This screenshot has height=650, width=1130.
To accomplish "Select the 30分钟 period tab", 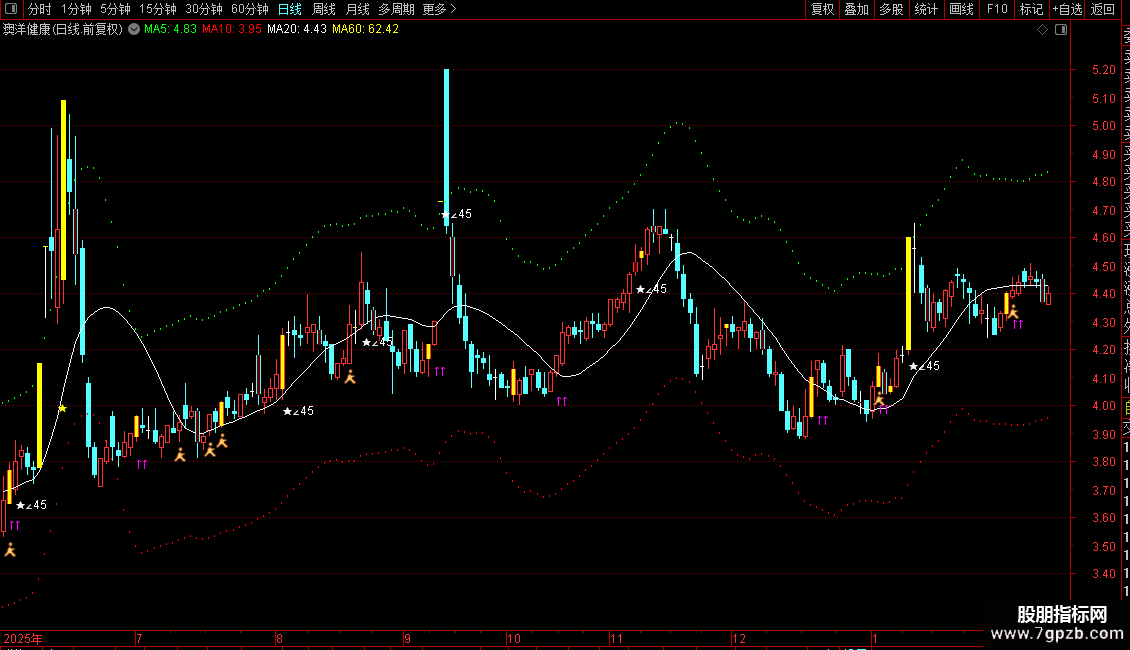I will pos(204,9).
